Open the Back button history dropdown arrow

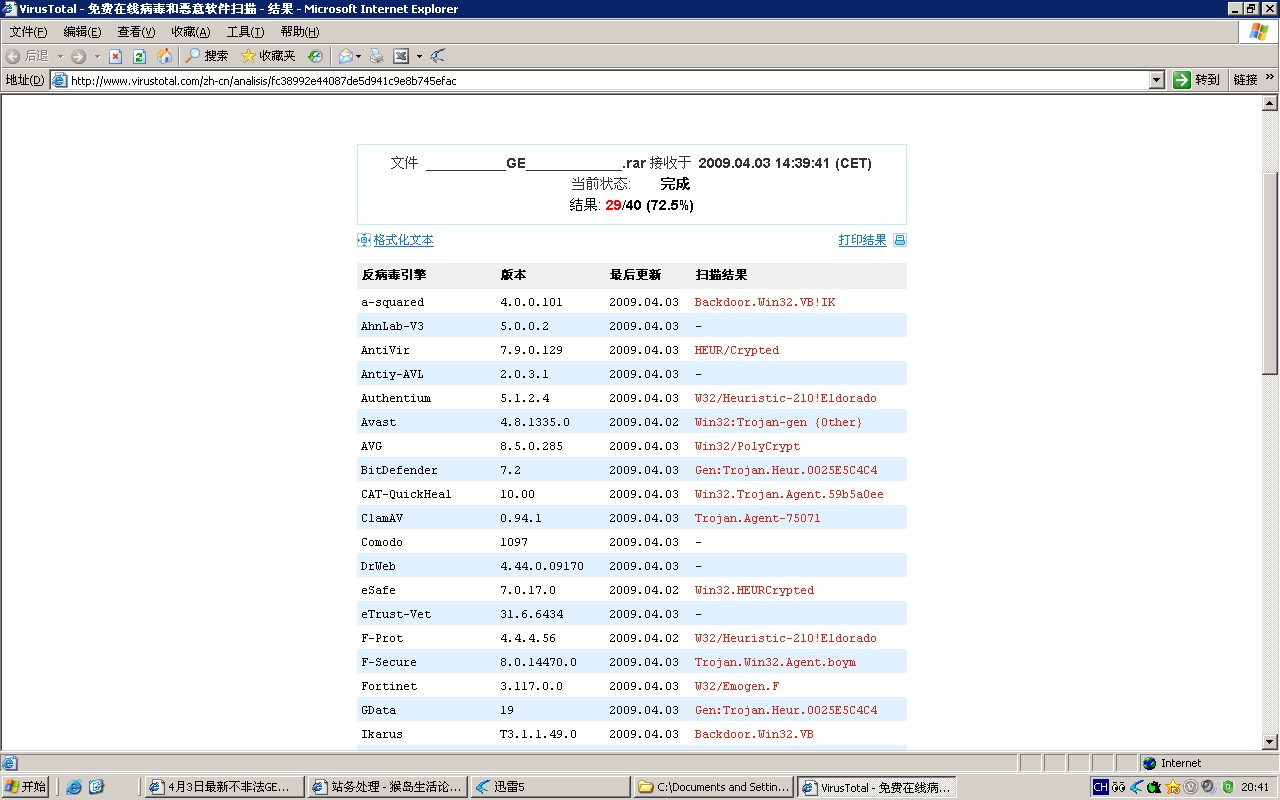click(60, 56)
